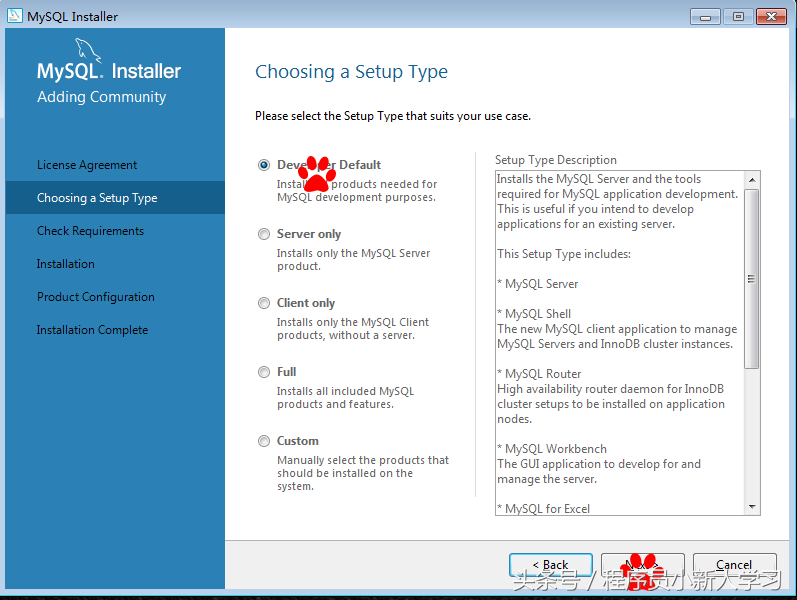Click the Next button
797x600 pixels.
click(x=642, y=565)
